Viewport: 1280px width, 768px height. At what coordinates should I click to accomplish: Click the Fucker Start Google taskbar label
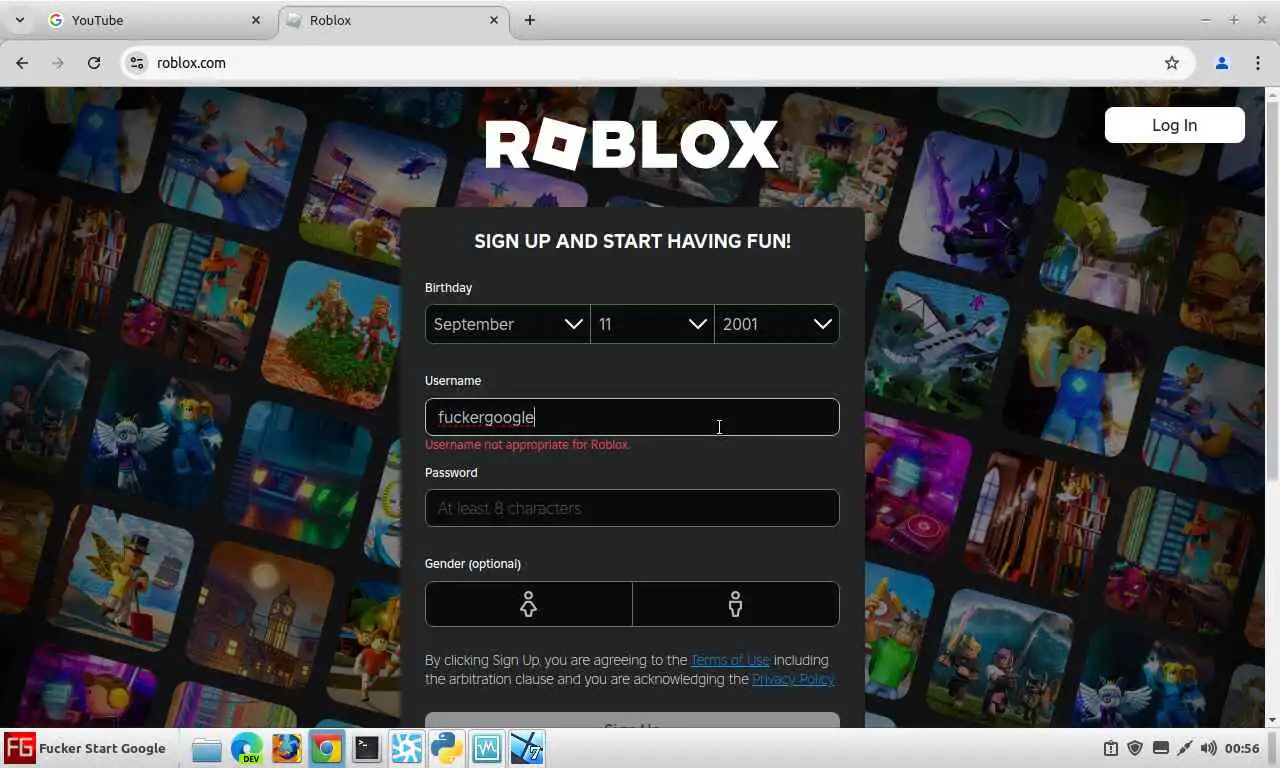102,748
